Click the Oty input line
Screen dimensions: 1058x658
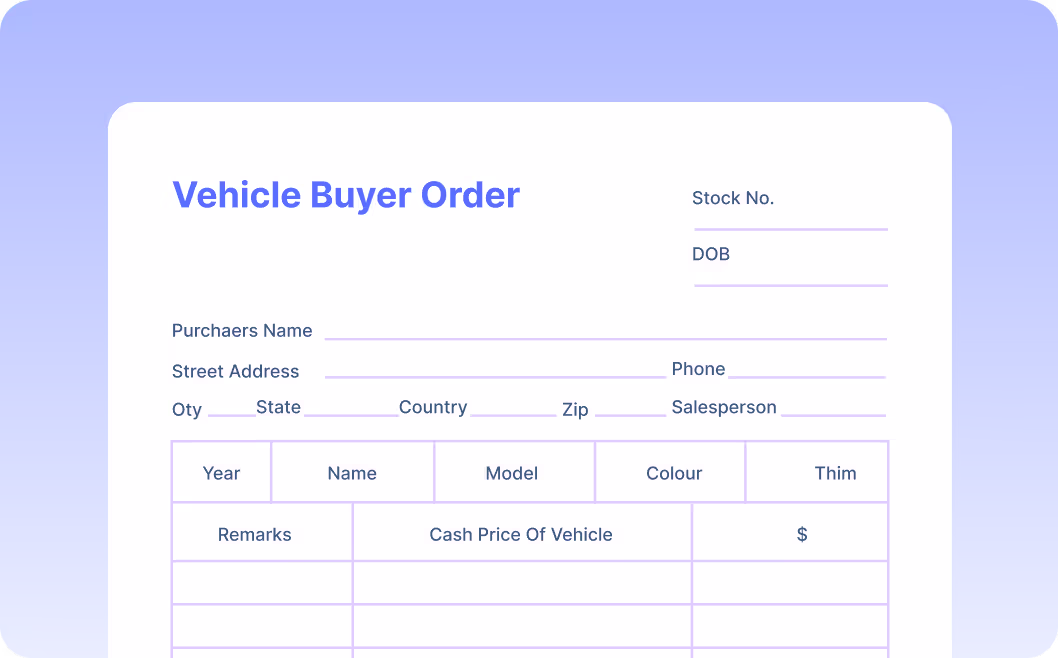(x=231, y=409)
